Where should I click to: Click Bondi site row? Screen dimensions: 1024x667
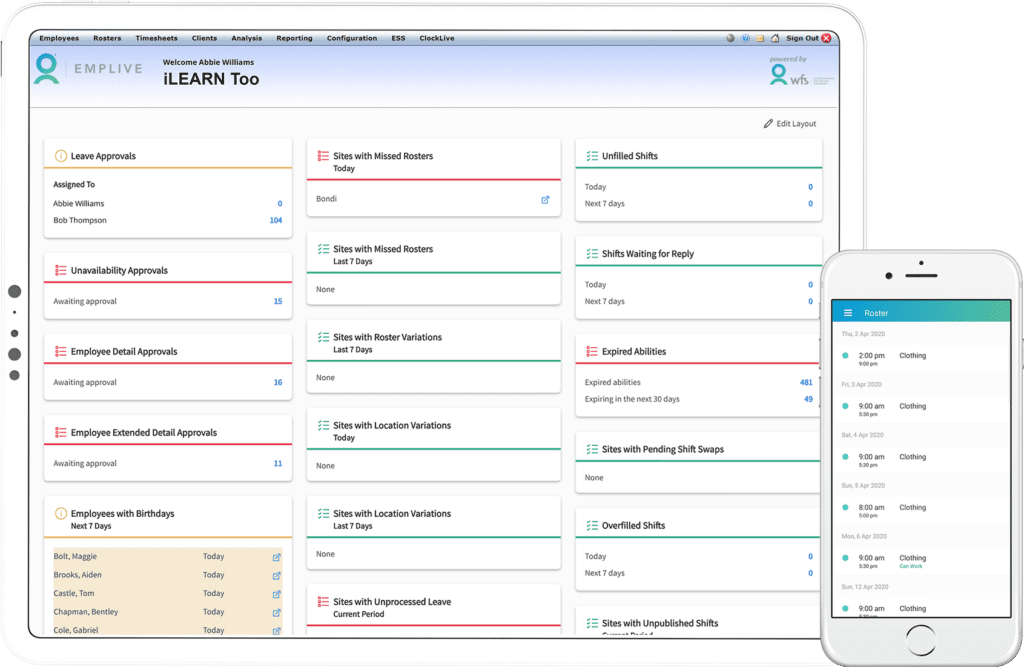[433, 199]
